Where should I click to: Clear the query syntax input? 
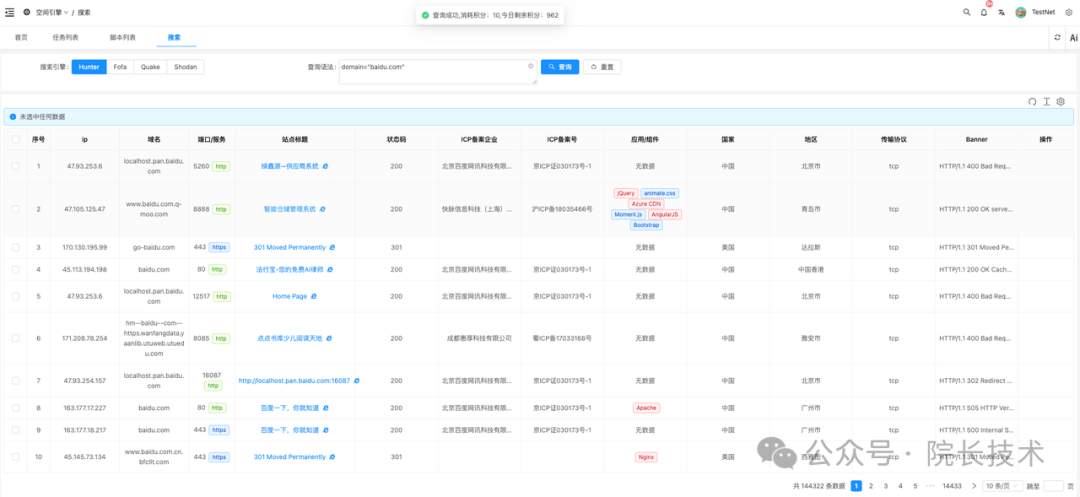pyautogui.click(x=531, y=66)
